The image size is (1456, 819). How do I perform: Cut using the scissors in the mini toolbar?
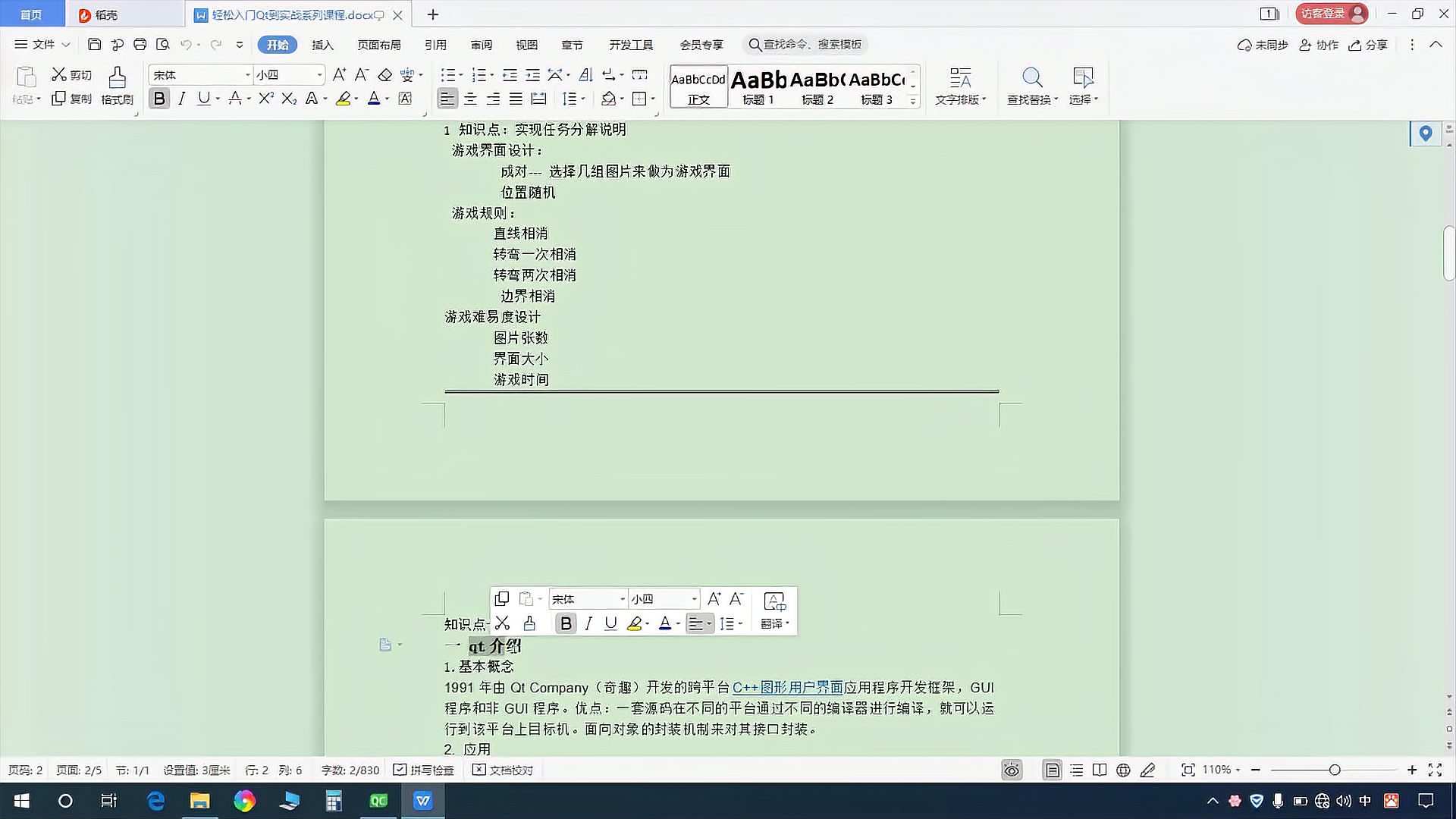(502, 623)
